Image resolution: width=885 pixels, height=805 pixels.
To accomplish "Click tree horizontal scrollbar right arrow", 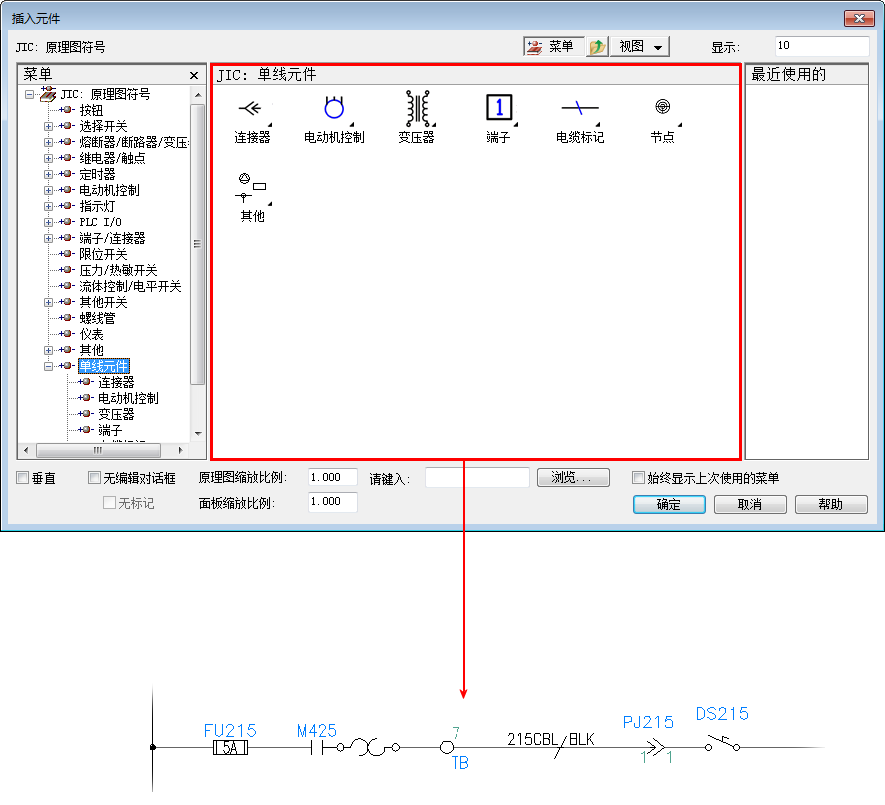I will pyautogui.click(x=180, y=450).
